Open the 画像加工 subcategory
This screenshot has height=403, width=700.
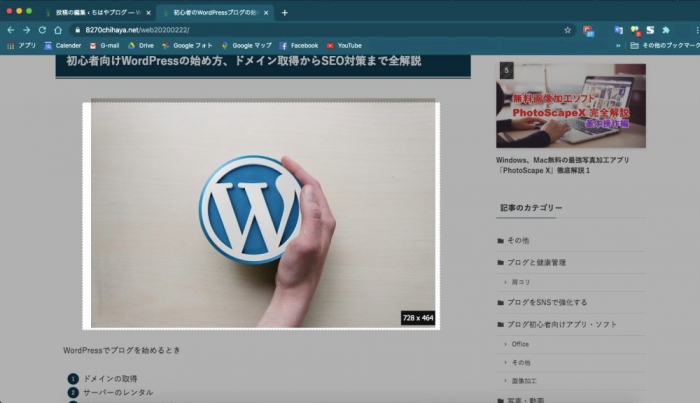(524, 381)
